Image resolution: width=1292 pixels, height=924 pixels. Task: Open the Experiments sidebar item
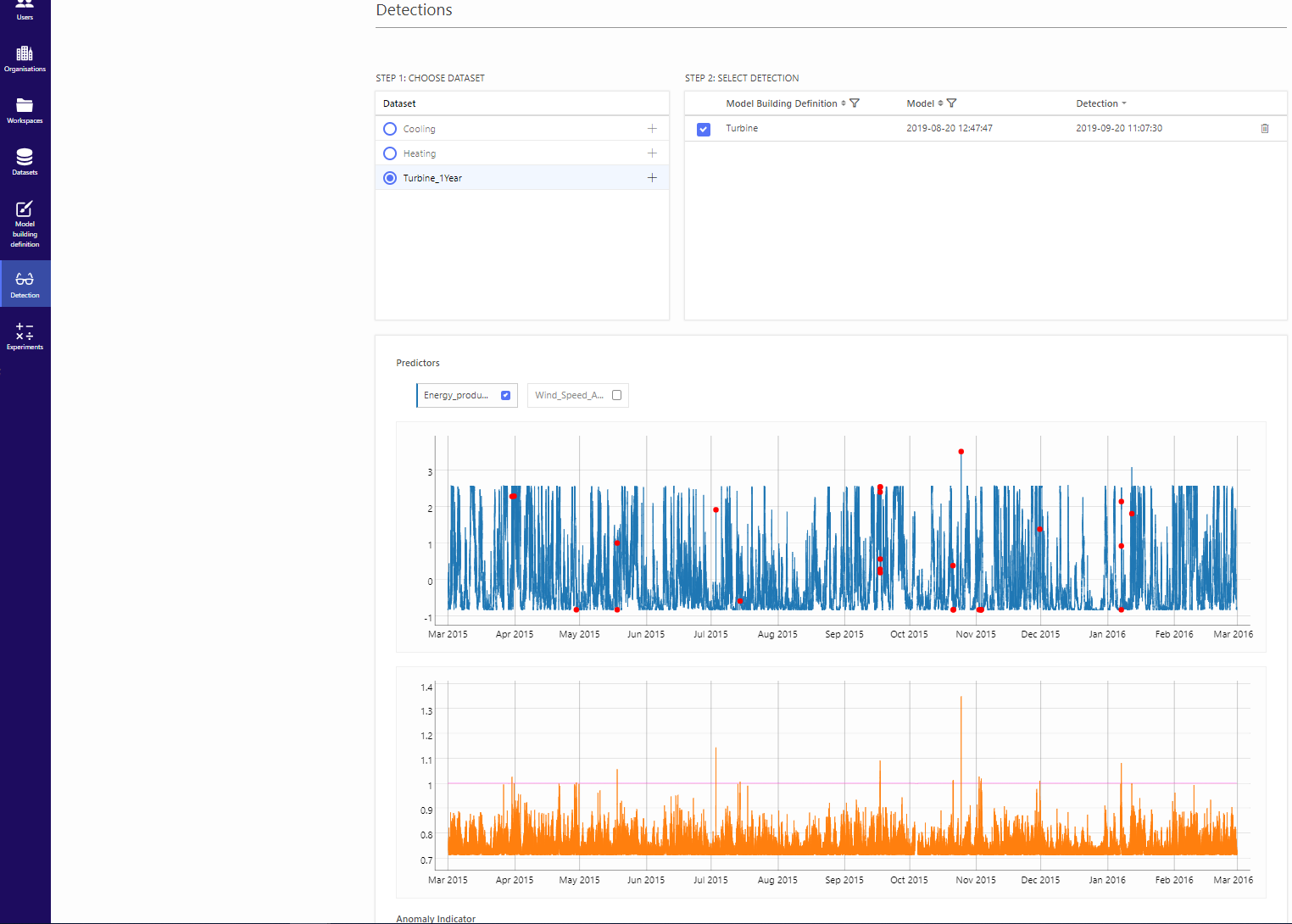tap(25, 336)
